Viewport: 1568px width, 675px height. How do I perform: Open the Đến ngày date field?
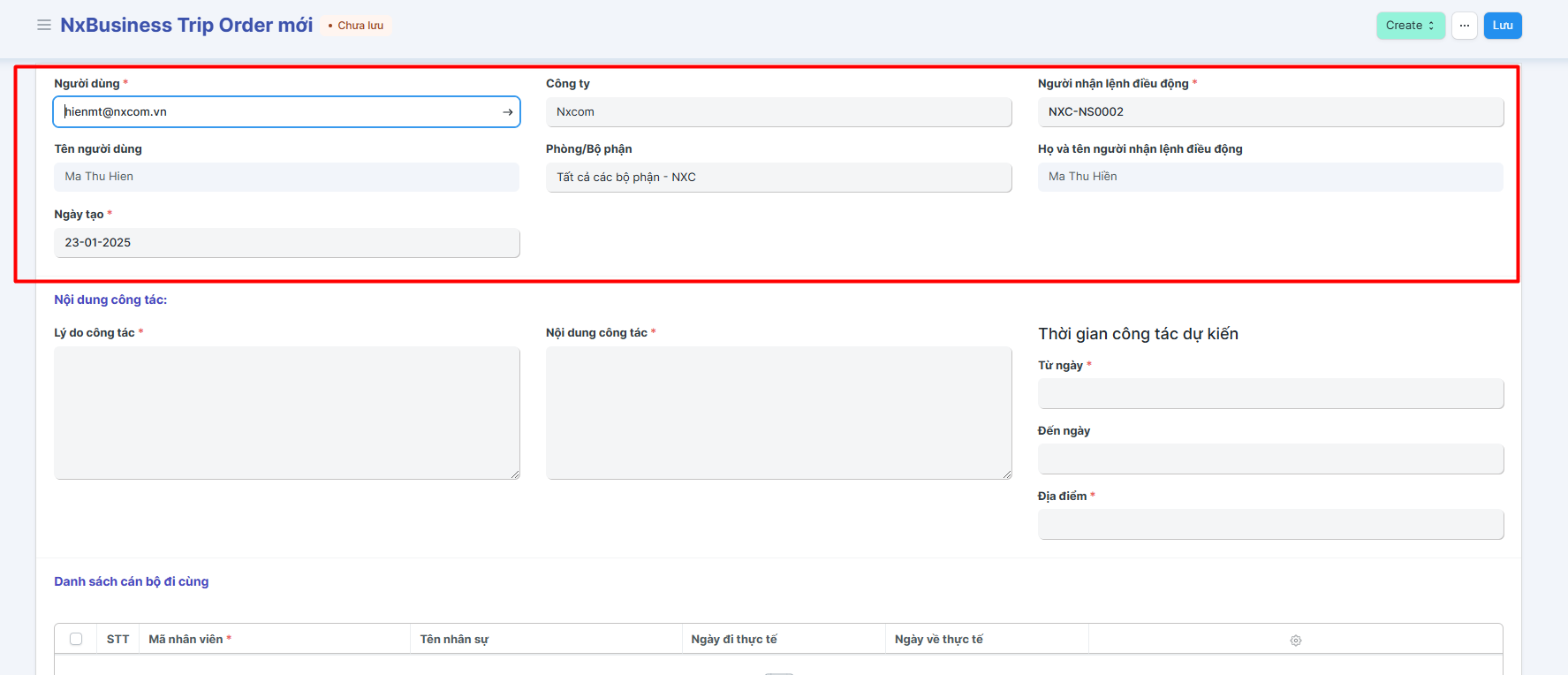(x=1269, y=459)
